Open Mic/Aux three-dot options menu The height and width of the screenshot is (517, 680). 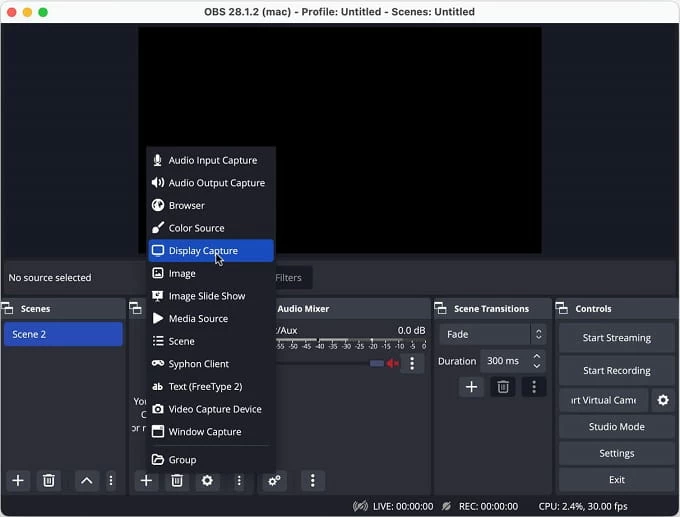coord(412,364)
